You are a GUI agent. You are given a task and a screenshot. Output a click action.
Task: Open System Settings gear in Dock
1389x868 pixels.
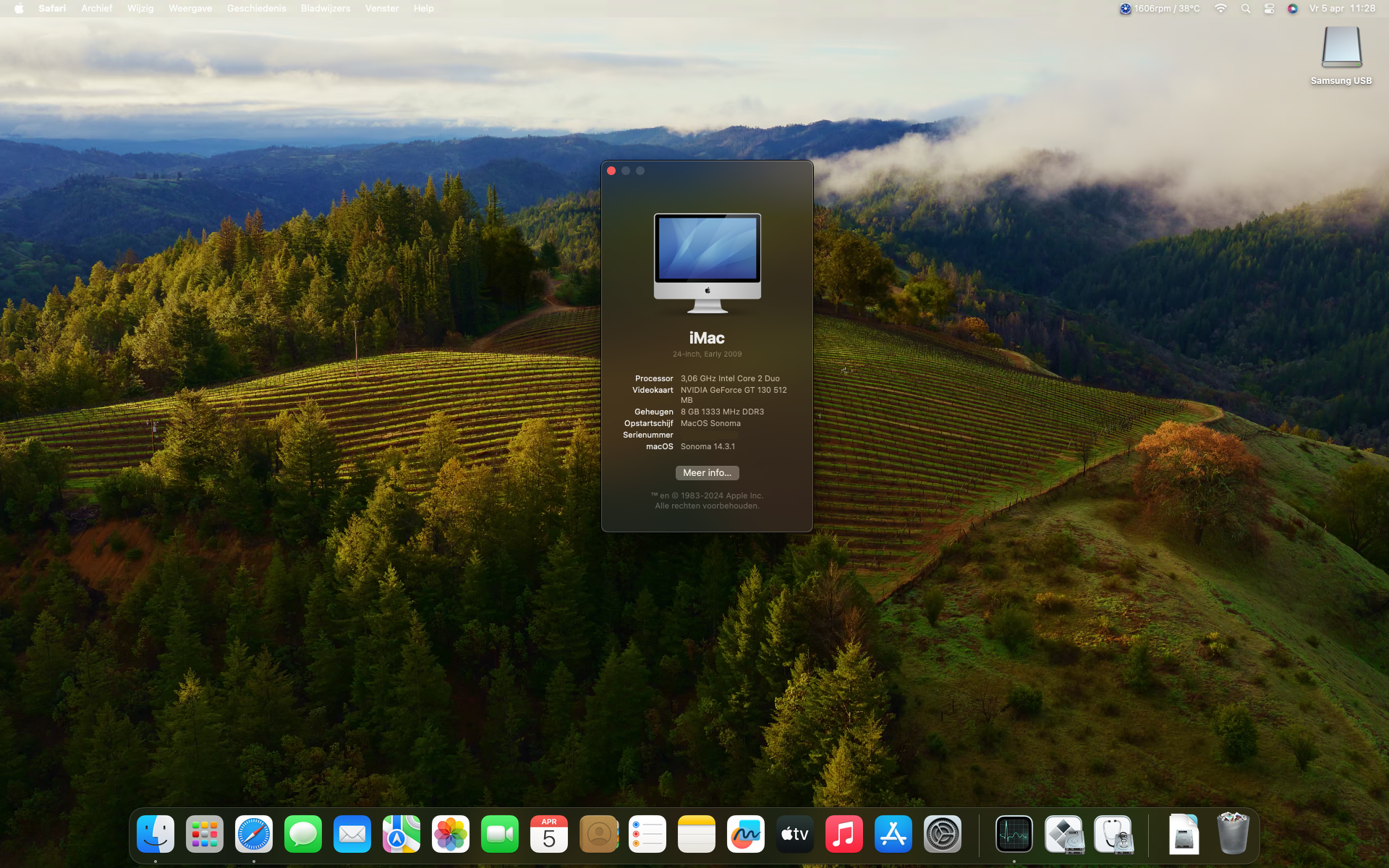[943, 834]
